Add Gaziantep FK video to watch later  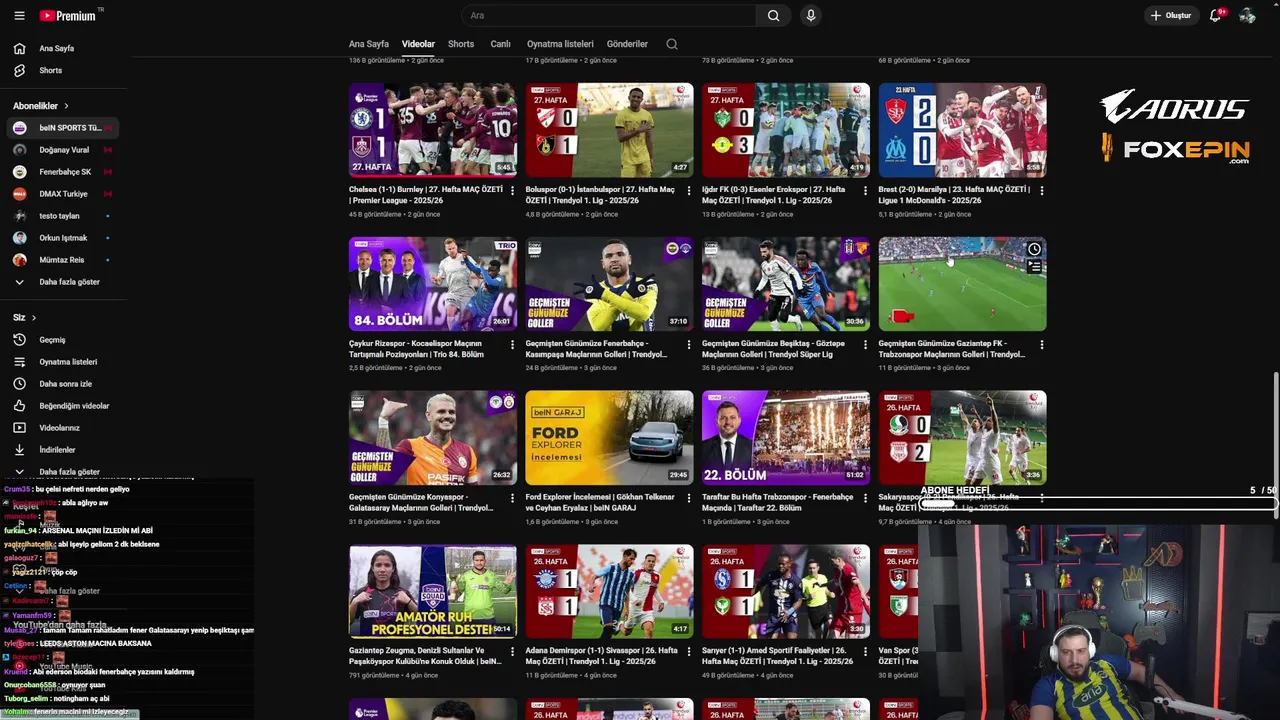coord(1034,249)
